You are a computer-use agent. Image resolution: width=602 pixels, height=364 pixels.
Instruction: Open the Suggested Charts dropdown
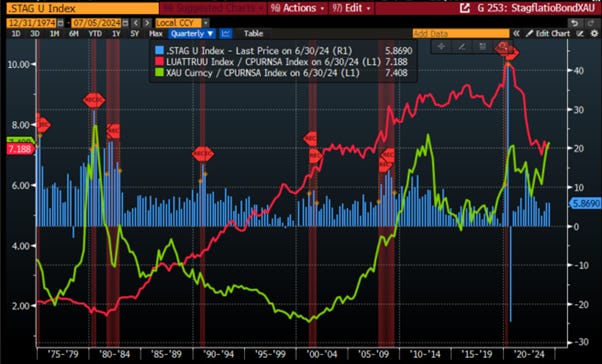(x=213, y=8)
